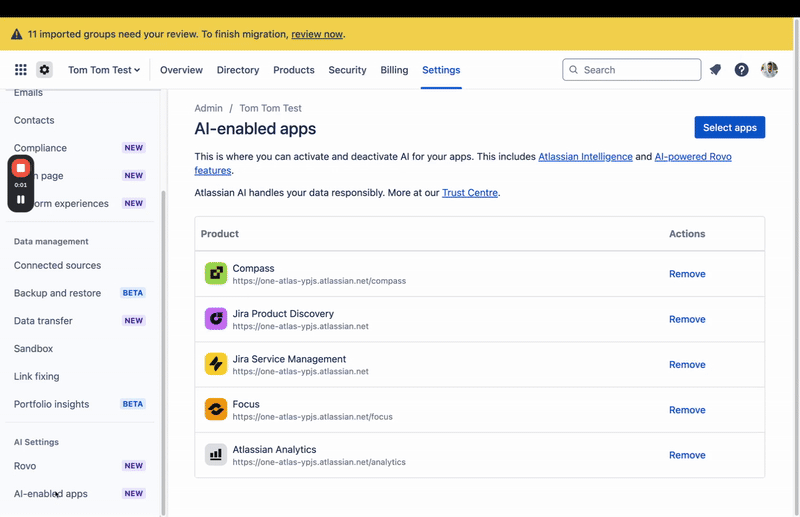This screenshot has height=517, width=800.
Task: Remove AI from Jira Service Management
Action: (x=687, y=365)
